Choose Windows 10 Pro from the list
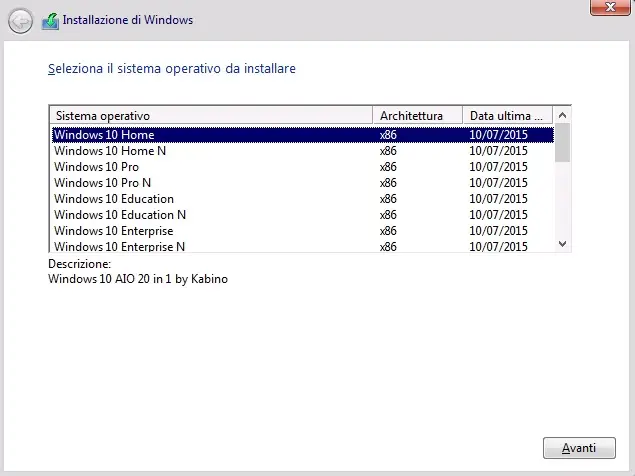 (303, 166)
